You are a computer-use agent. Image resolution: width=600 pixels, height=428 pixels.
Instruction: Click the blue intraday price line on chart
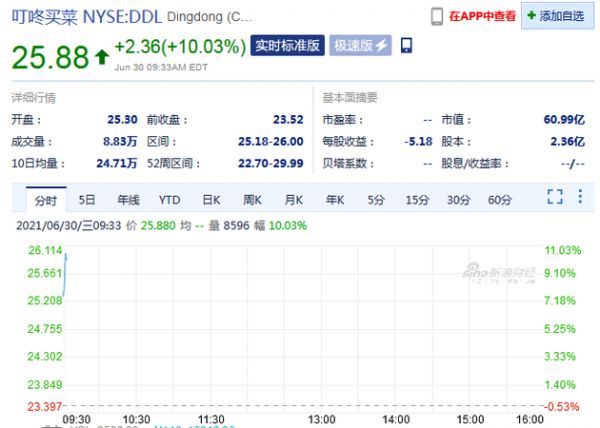(65, 275)
